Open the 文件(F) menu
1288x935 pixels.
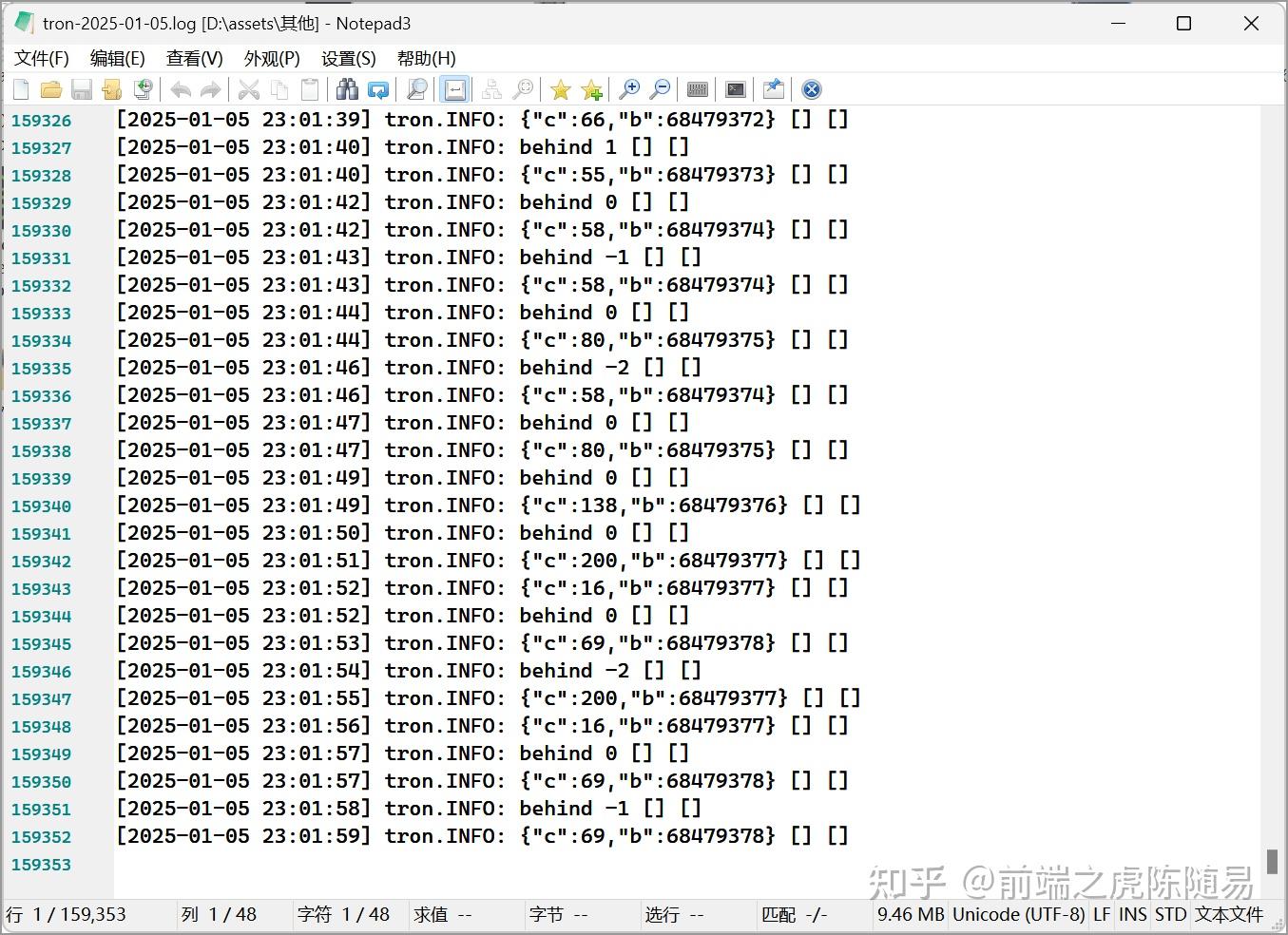tap(41, 58)
